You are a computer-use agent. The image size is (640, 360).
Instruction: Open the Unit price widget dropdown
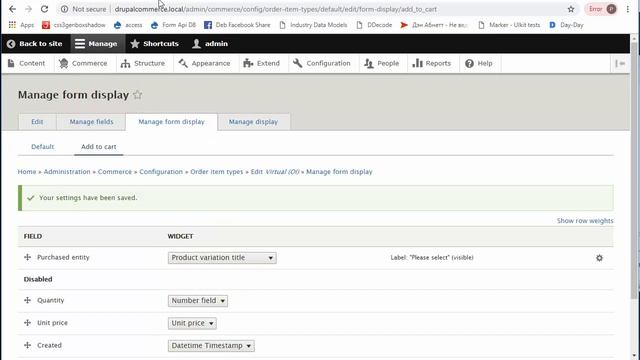(x=192, y=323)
